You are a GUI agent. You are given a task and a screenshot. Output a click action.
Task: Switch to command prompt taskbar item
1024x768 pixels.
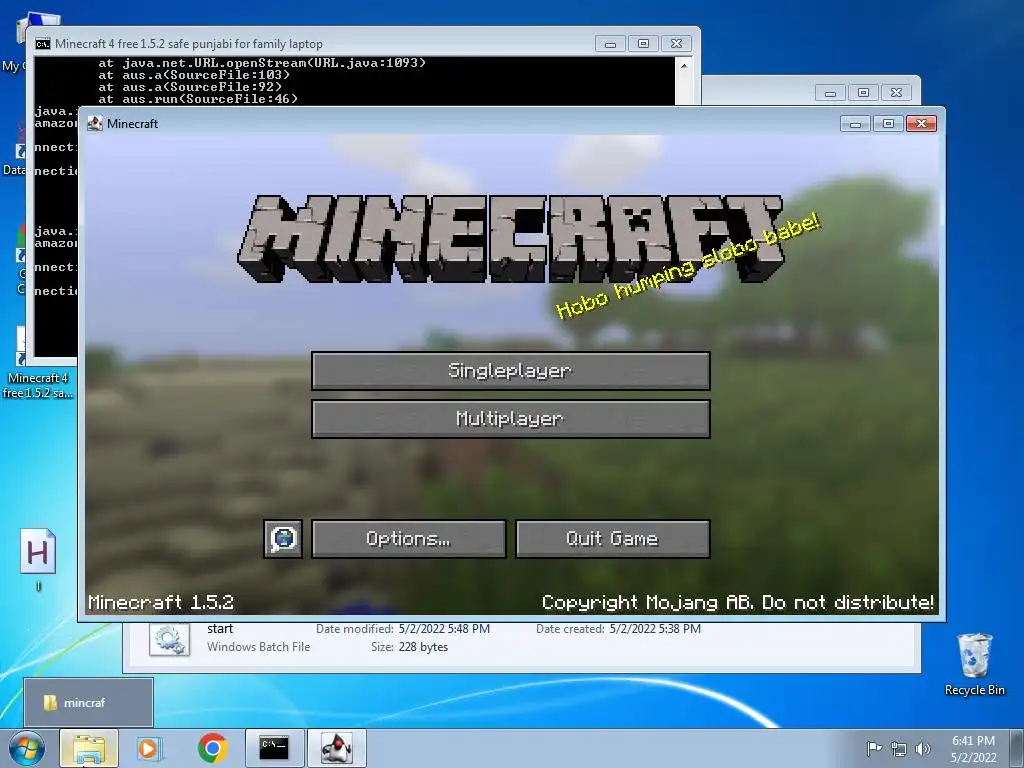click(x=274, y=748)
